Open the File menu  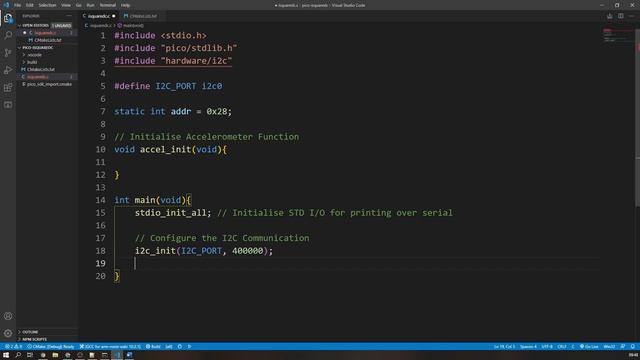17,5
